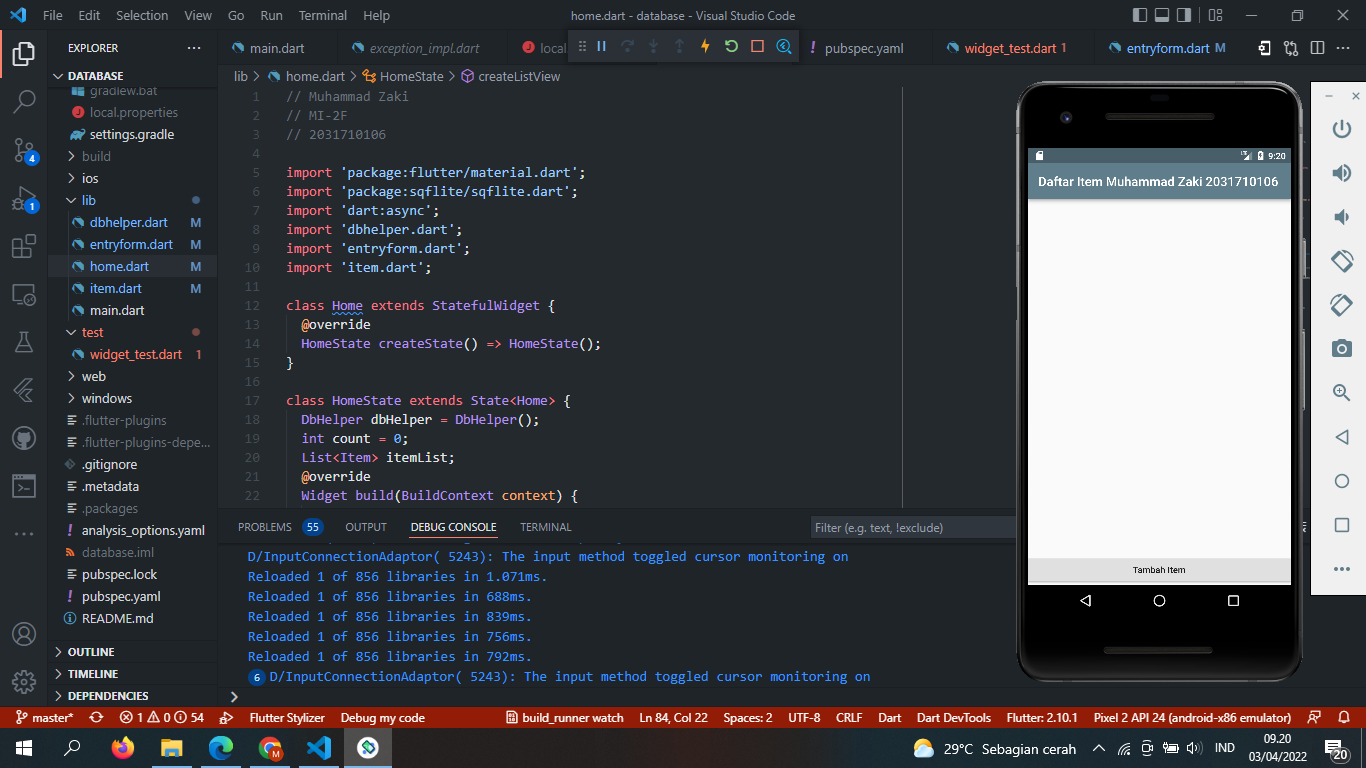Image resolution: width=1366 pixels, height=768 pixels.
Task: Take a screenshot with the emulator camera icon
Action: [x=1341, y=349]
